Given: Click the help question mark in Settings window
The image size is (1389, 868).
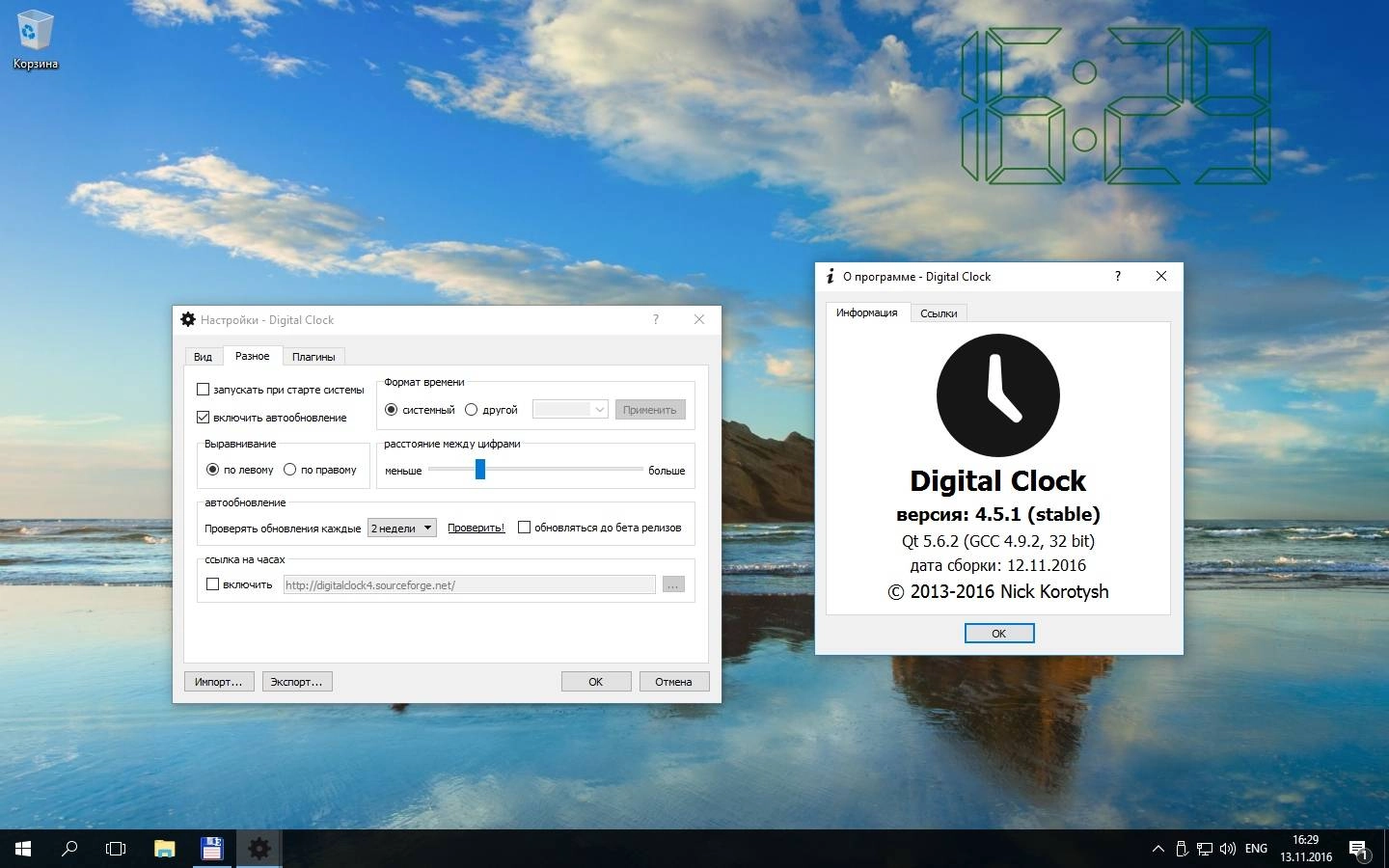Looking at the screenshot, I should 656,319.
